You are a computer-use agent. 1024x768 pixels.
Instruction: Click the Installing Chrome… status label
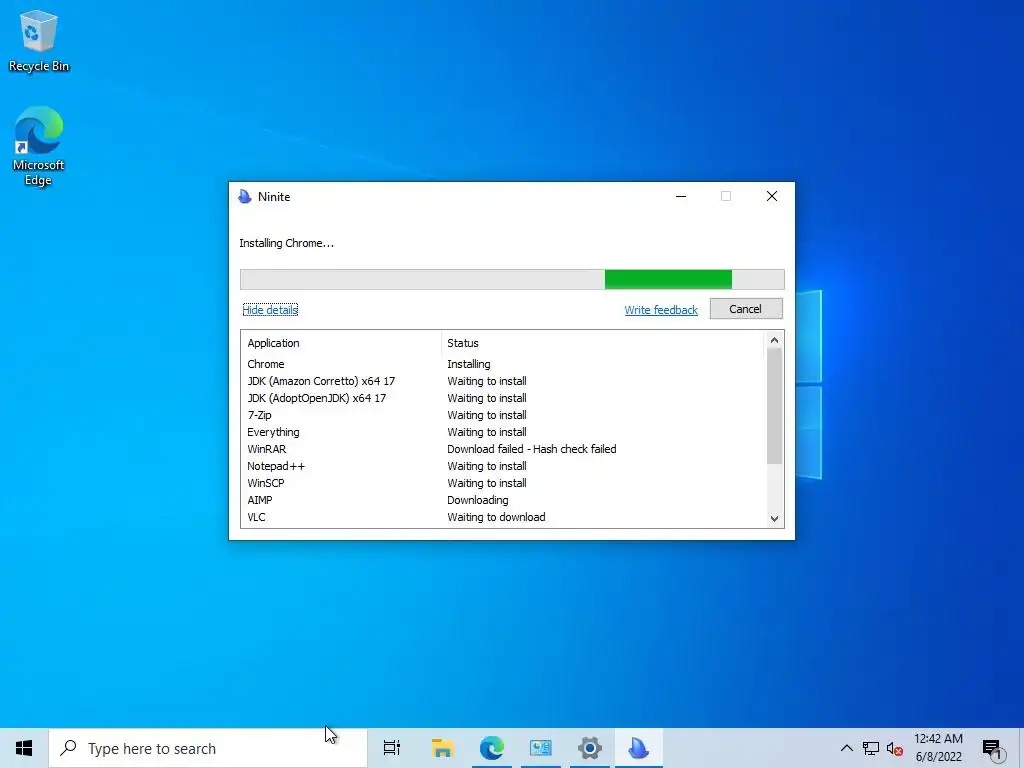click(x=286, y=243)
